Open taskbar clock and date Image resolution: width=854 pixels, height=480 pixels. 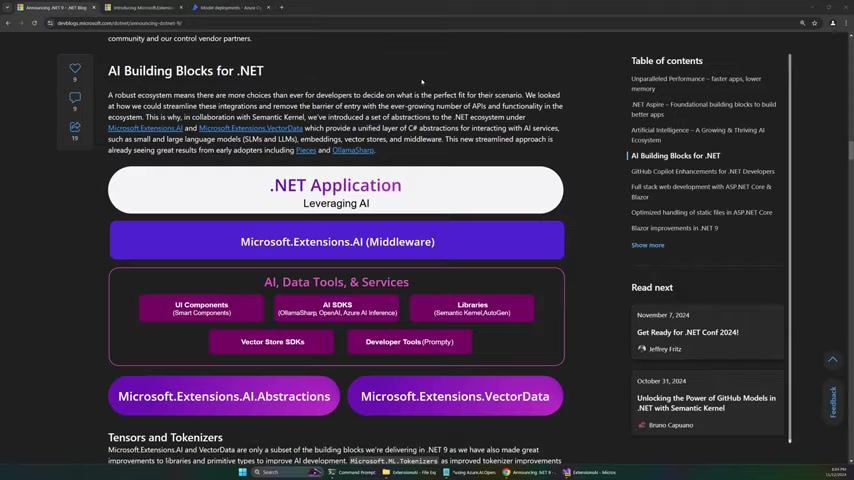click(836, 472)
